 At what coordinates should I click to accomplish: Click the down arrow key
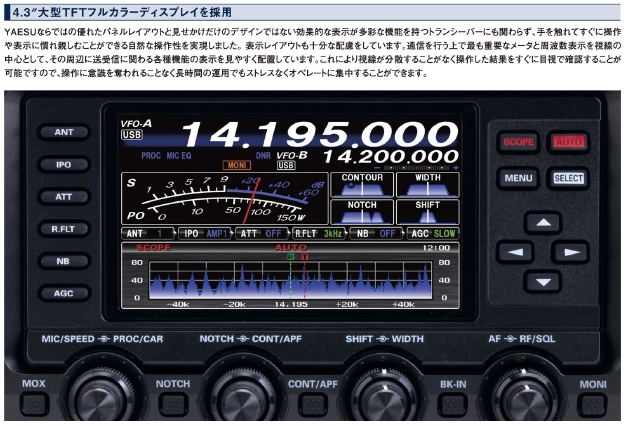click(543, 282)
